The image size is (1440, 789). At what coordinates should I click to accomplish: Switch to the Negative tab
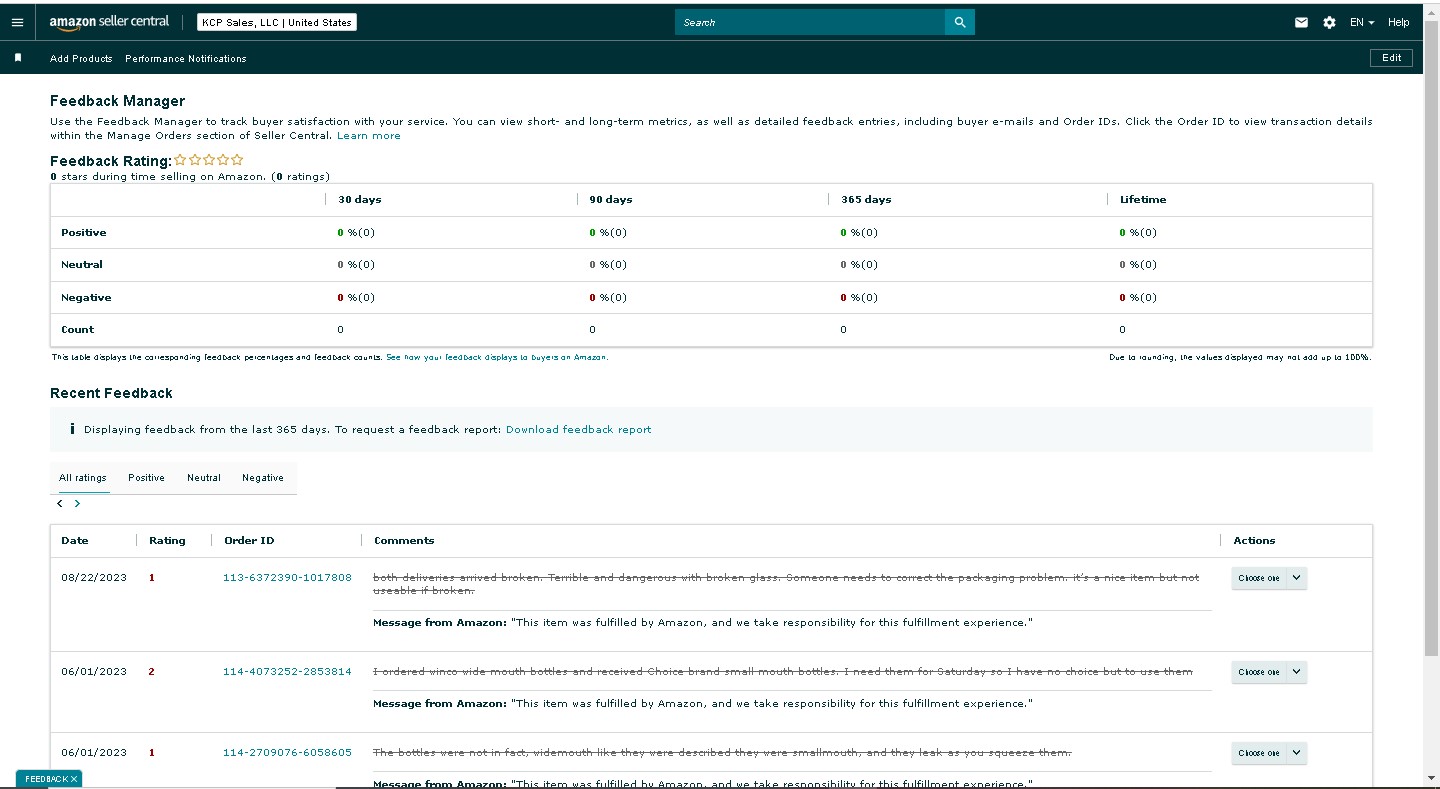pyautogui.click(x=263, y=478)
